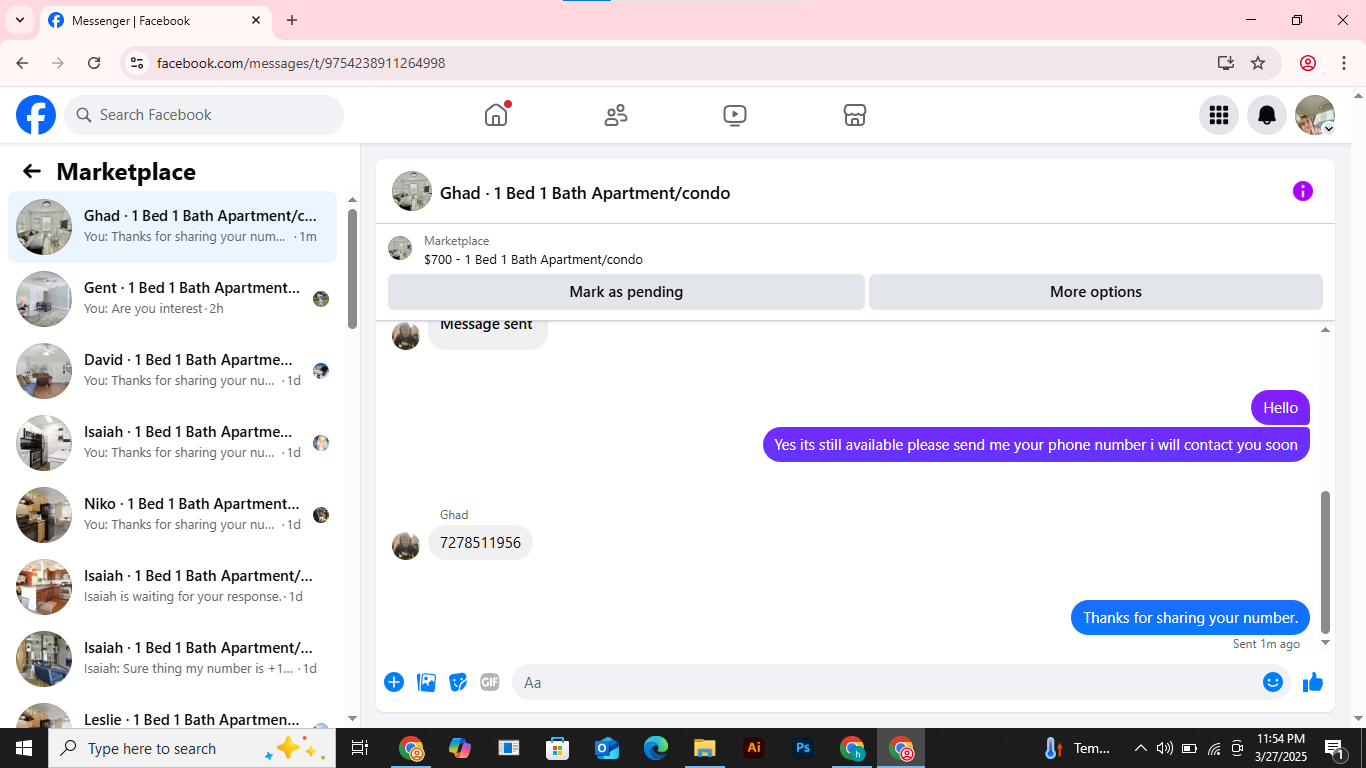
Task: Click the address bar URL
Action: (301, 63)
